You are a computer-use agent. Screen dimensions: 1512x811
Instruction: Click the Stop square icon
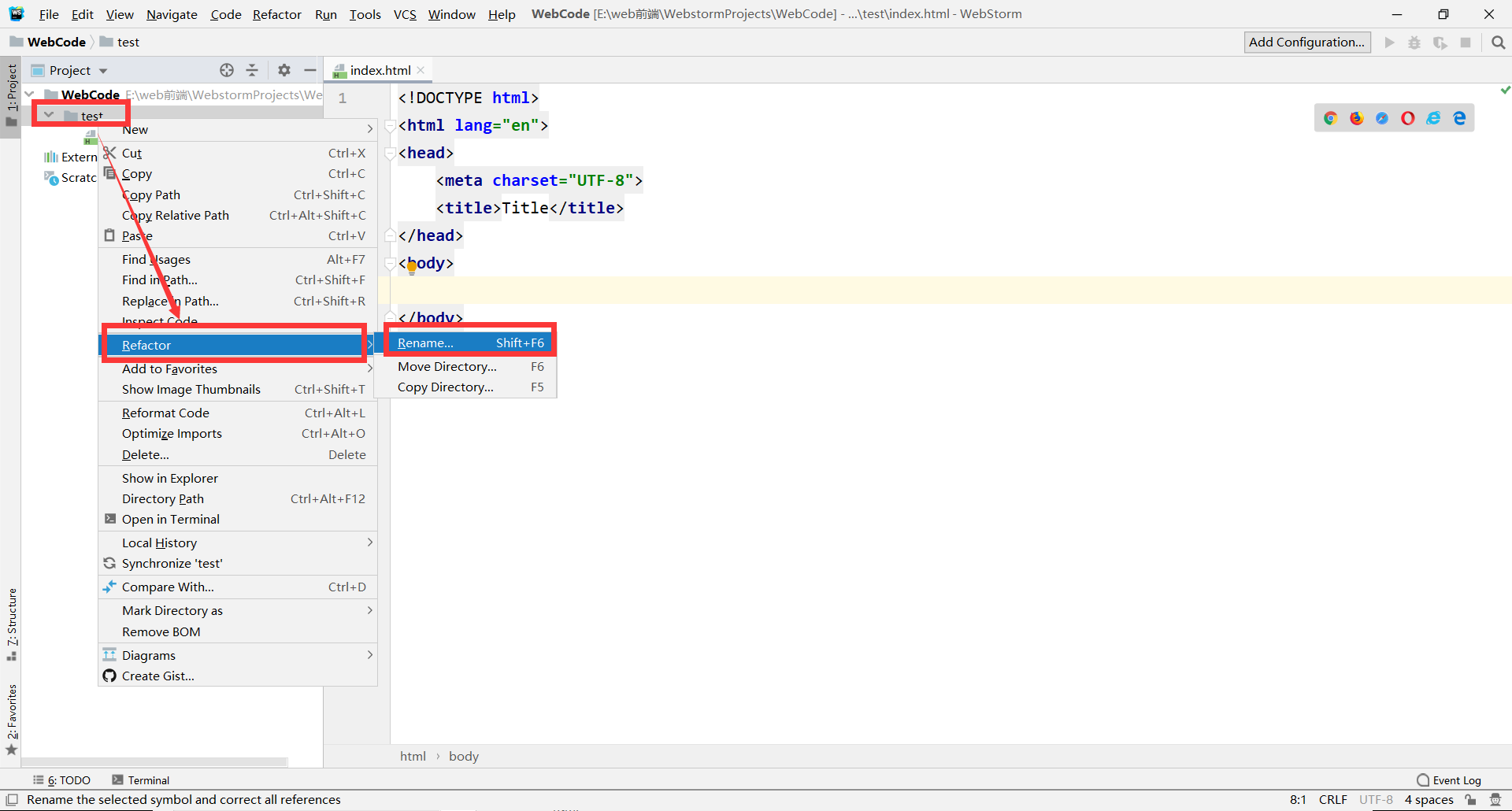pyautogui.click(x=1466, y=43)
